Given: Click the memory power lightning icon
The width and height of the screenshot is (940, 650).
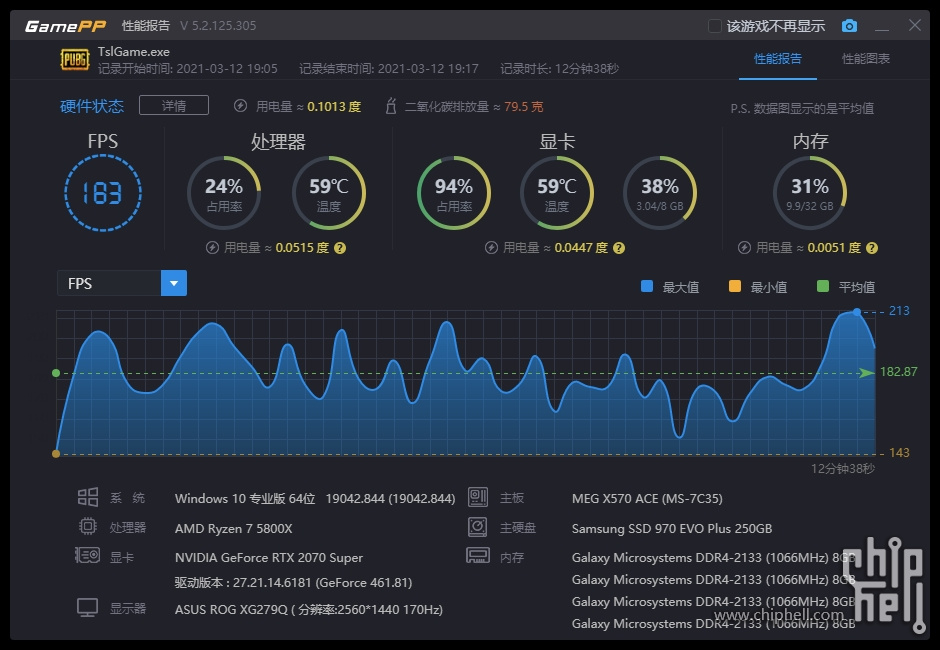Looking at the screenshot, I should click(744, 248).
